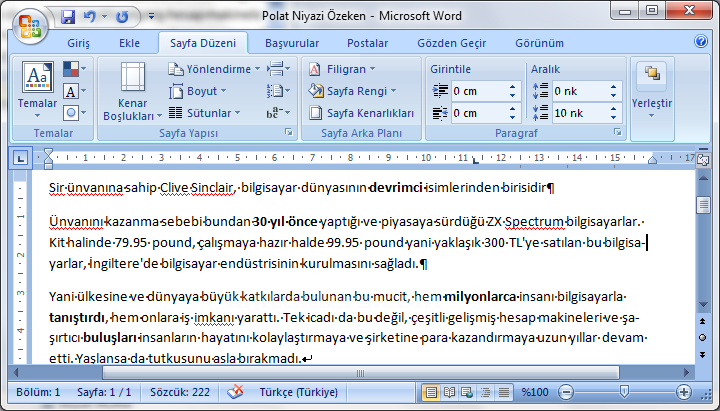
Task: Switch to the Görünüm tab
Action: pos(539,43)
